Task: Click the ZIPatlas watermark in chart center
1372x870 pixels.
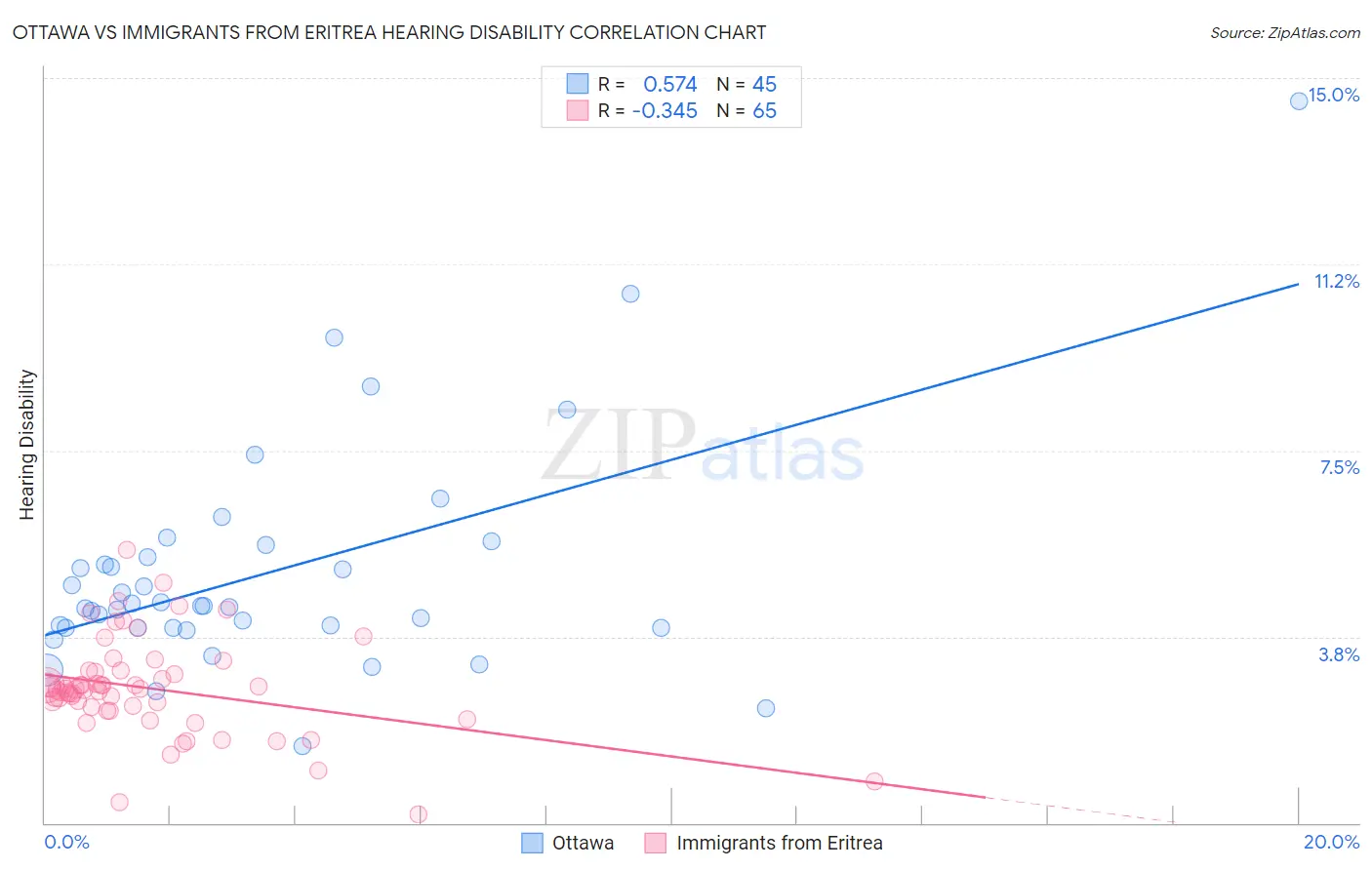Action: point(703,446)
